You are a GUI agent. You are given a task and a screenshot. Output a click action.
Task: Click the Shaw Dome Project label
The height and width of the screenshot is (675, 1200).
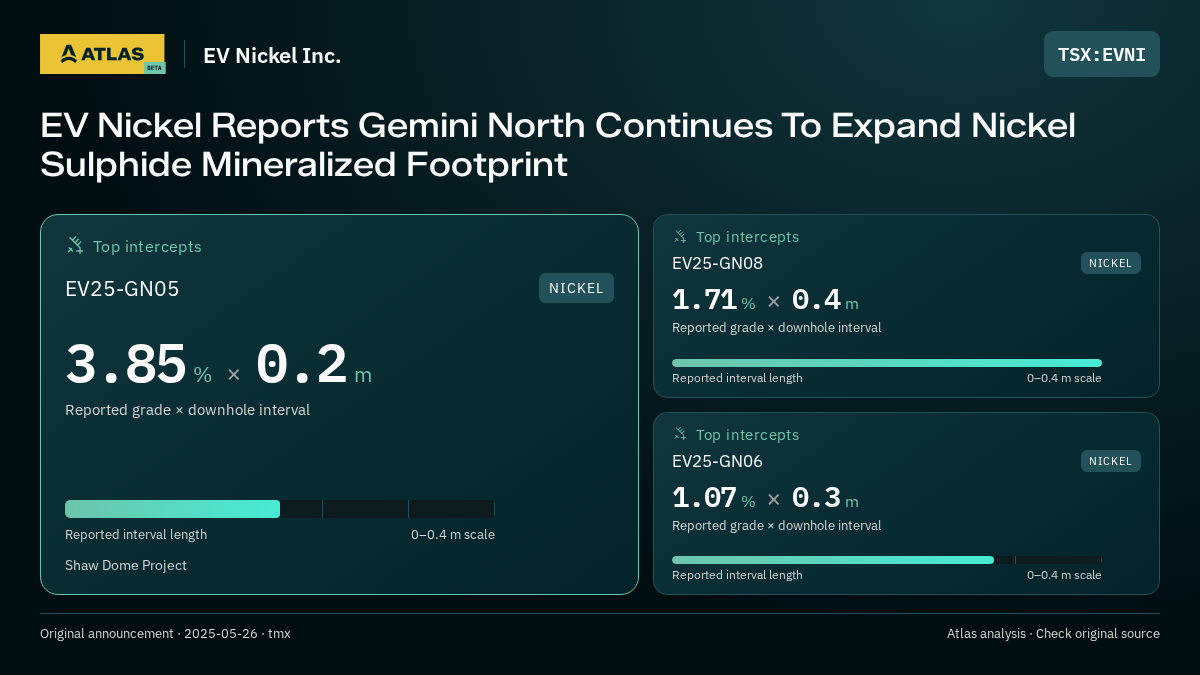pyautogui.click(x=126, y=565)
